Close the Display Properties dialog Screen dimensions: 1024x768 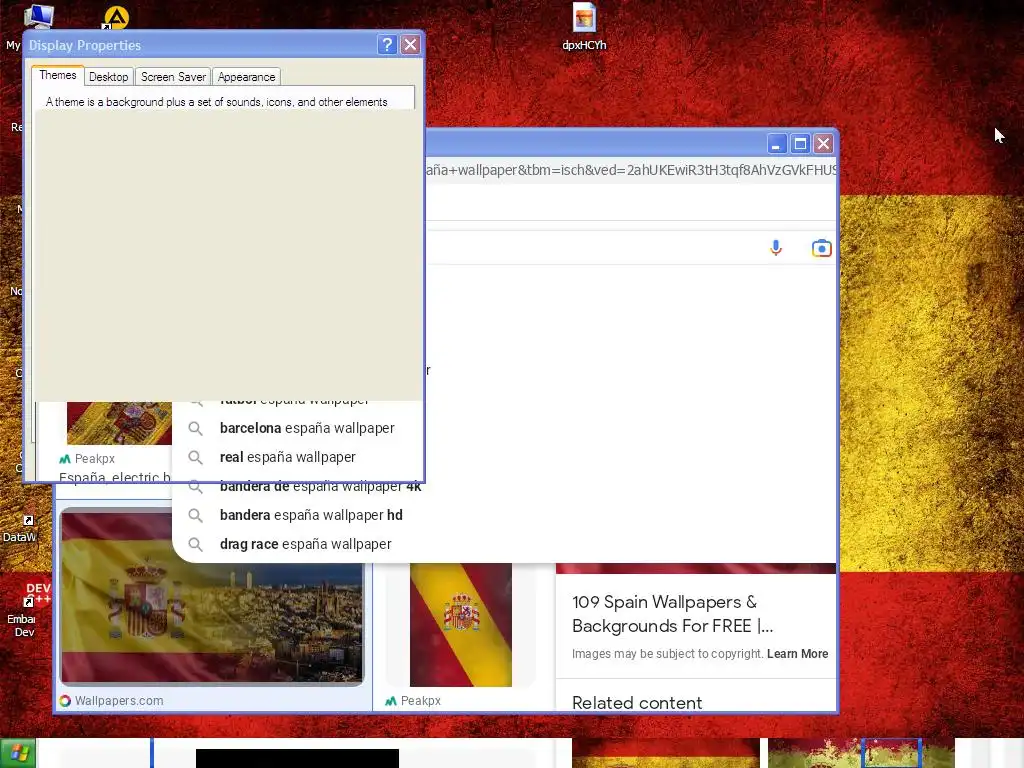410,44
